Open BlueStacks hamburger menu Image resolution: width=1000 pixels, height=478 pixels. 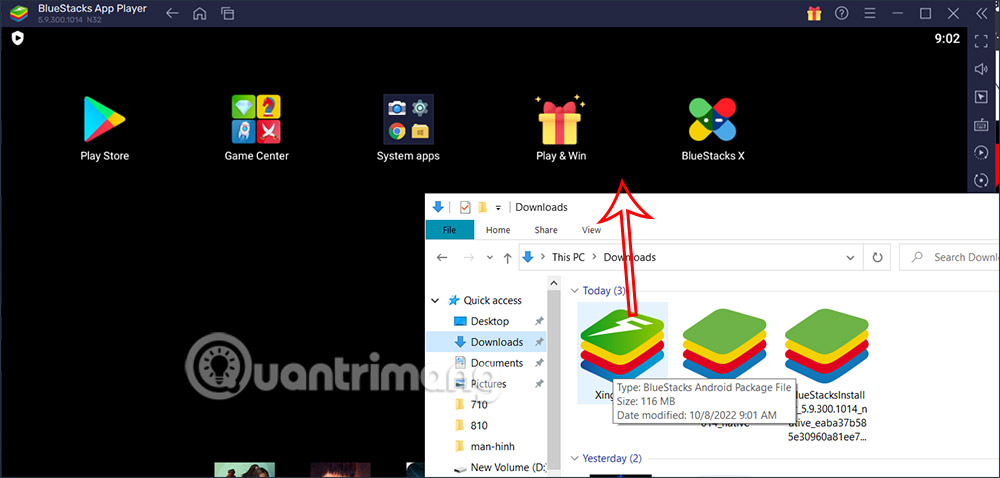coord(869,13)
